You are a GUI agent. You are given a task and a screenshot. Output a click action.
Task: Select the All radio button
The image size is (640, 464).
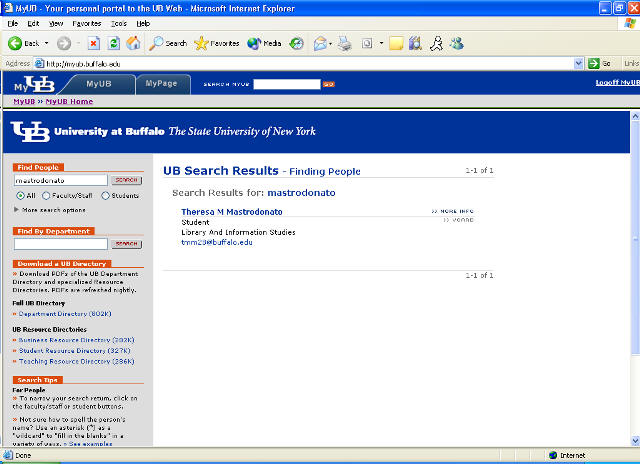[20, 195]
